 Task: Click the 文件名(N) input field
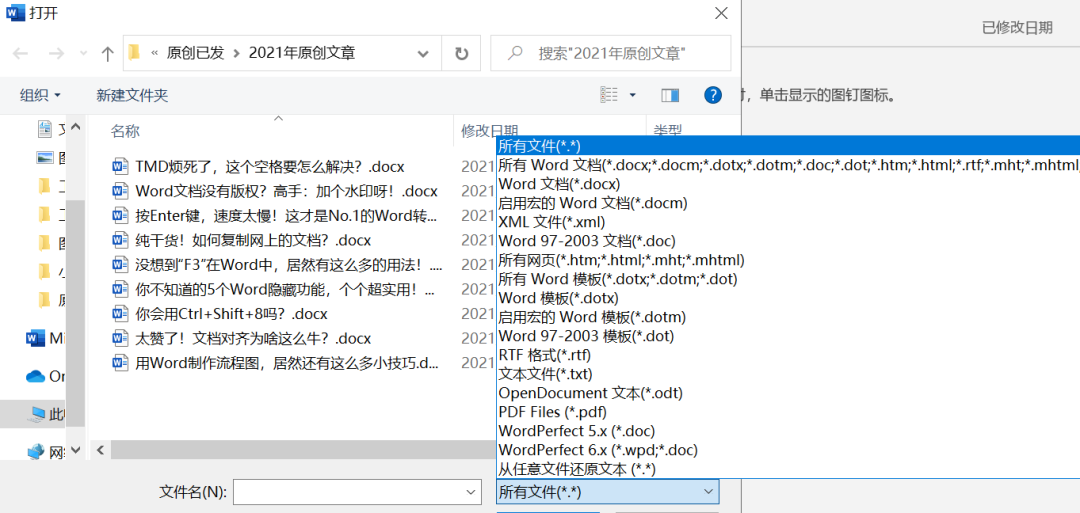(348, 492)
